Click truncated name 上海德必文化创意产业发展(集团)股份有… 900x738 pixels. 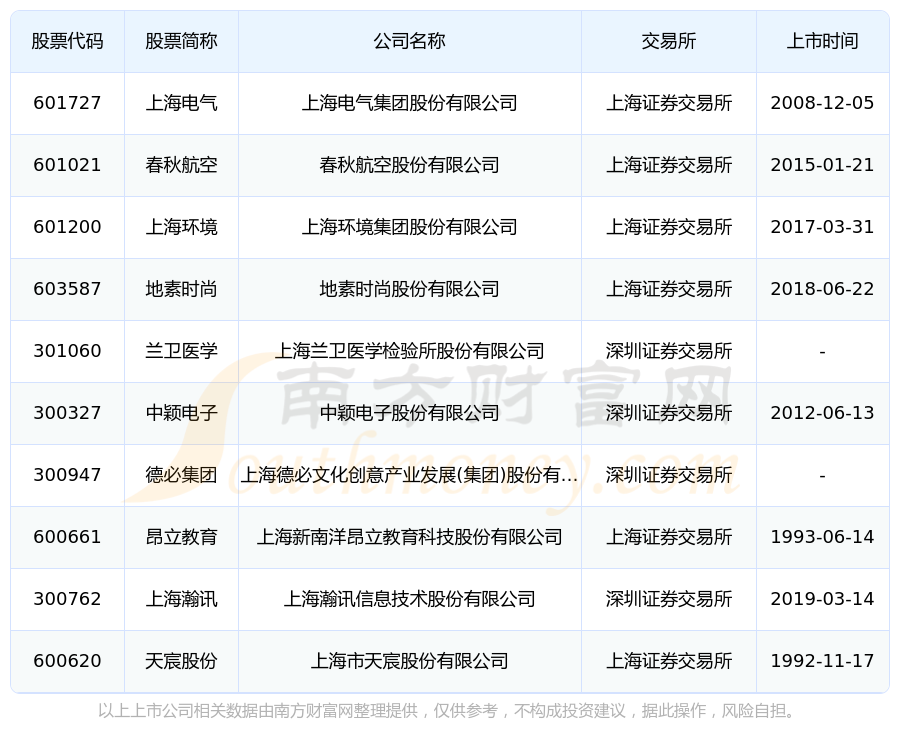point(410,475)
